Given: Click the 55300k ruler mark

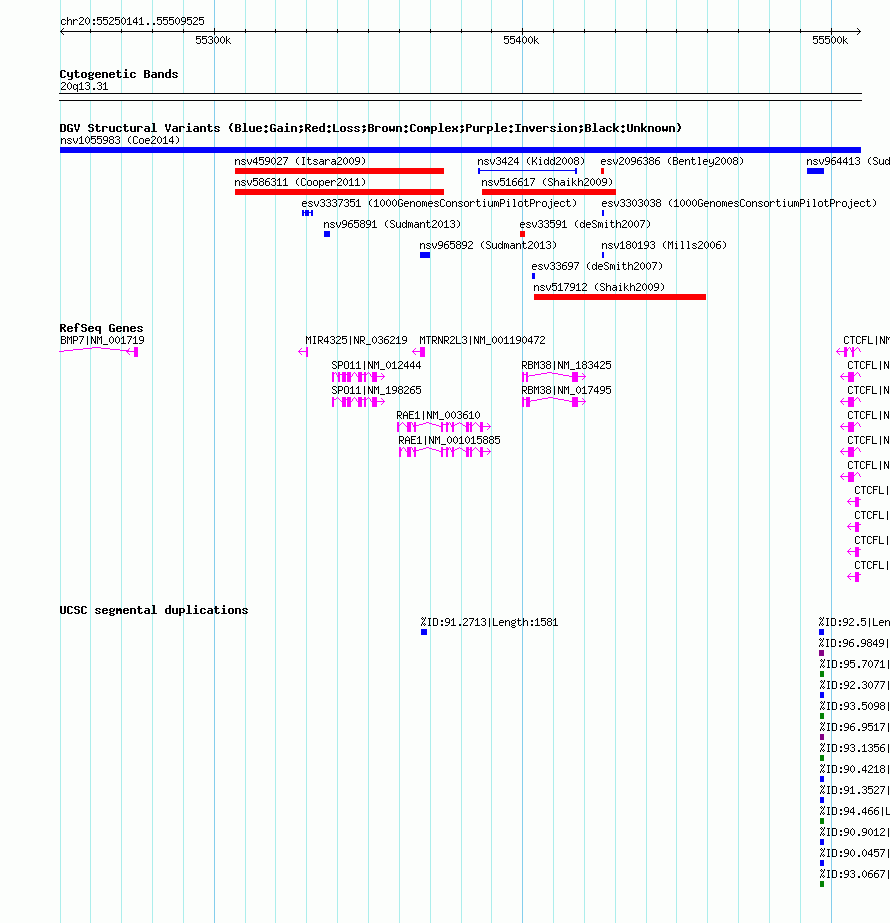Looking at the screenshot, I should tap(213, 40).
